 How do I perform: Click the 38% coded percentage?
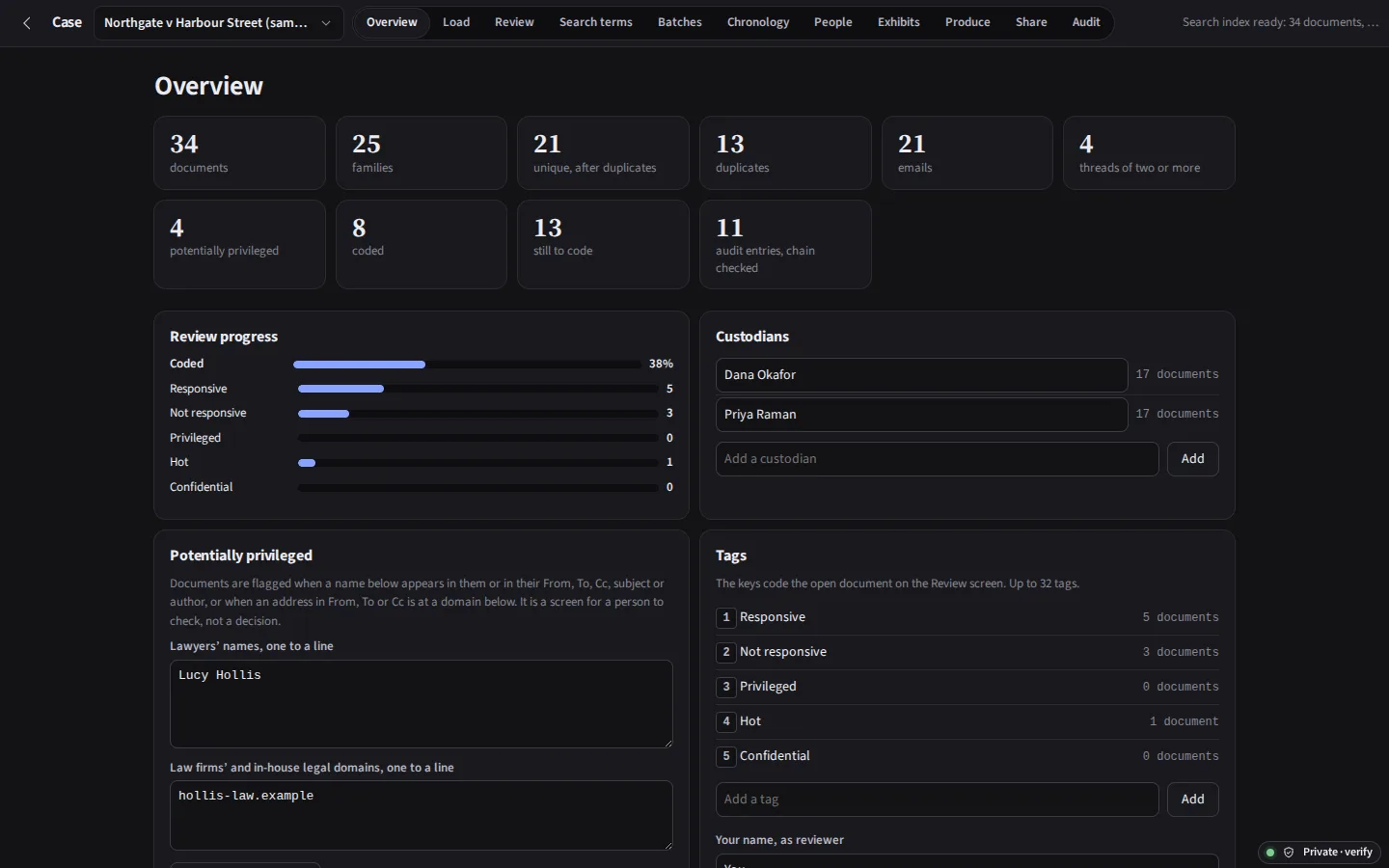tap(661, 365)
